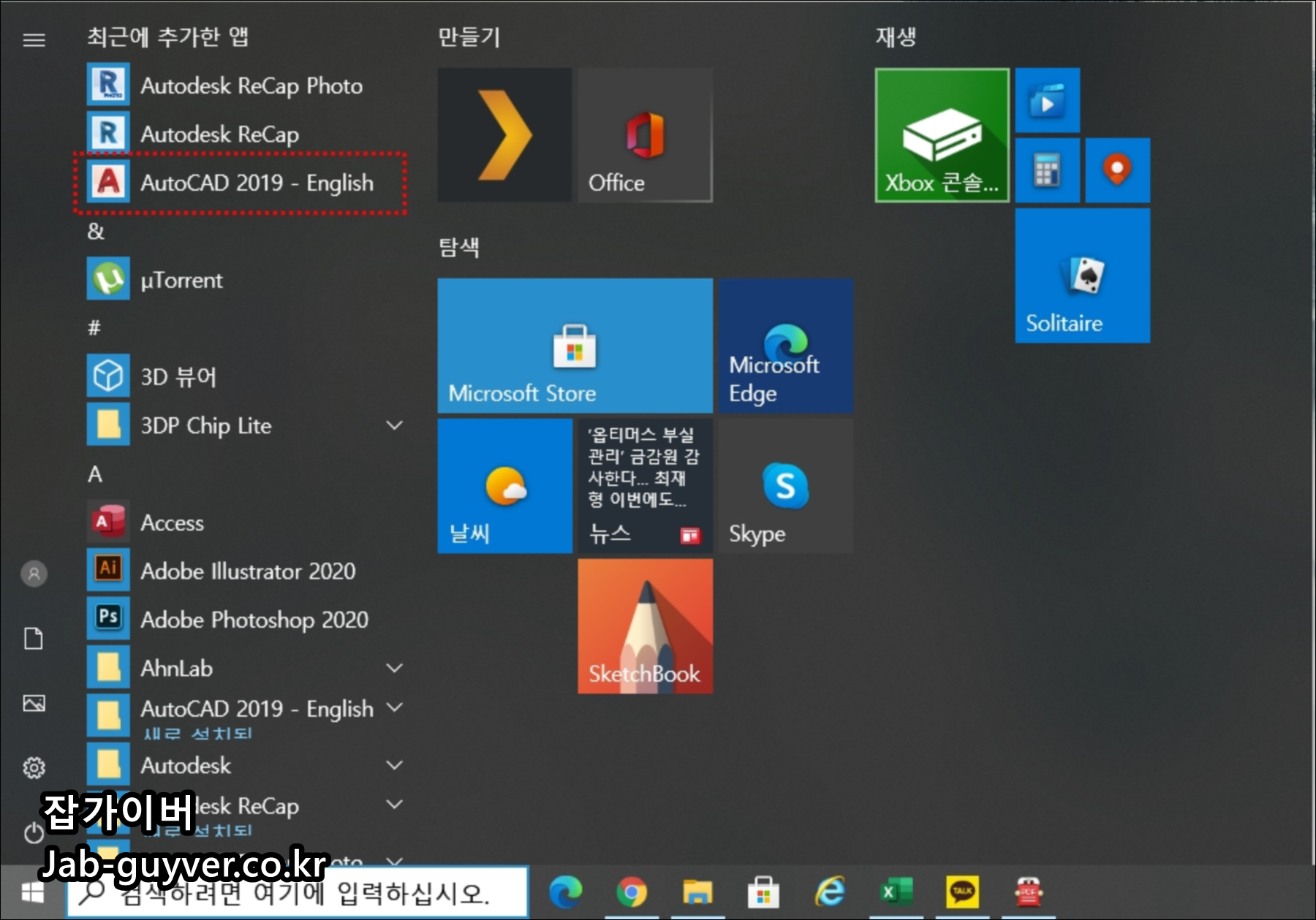The width and height of the screenshot is (1316, 920).
Task: Open the Xbox console companion tile
Action: click(942, 135)
